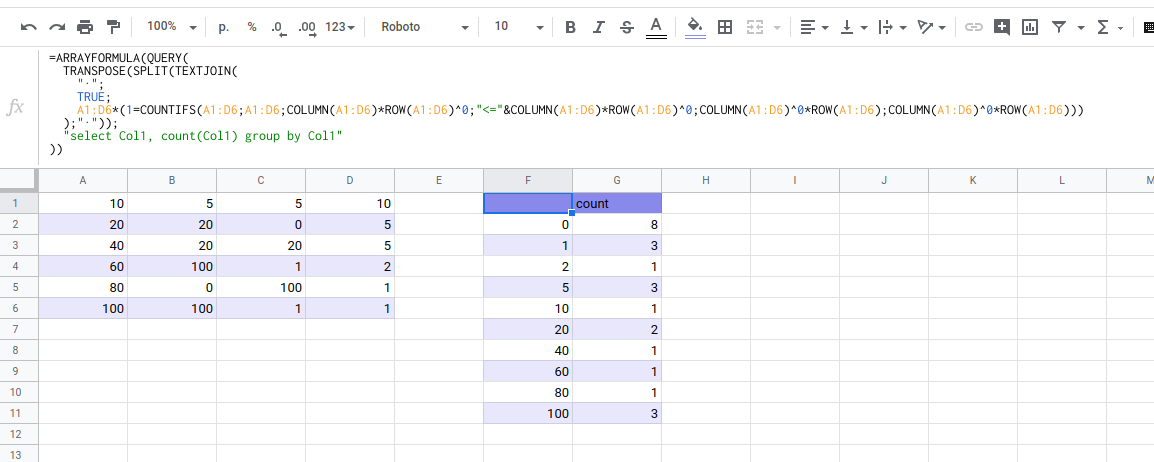Toggle strikethrough formatting
The image size is (1154, 462).
(x=627, y=27)
